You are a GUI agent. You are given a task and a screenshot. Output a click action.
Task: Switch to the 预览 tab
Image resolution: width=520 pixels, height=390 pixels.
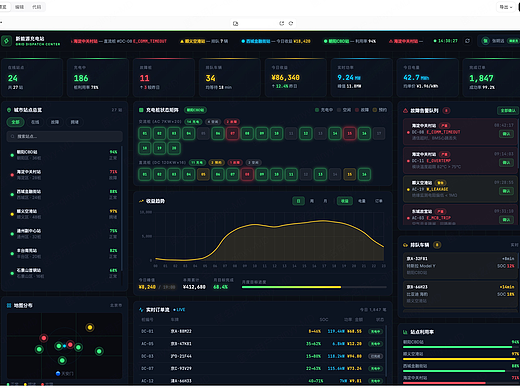click(x=3, y=7)
